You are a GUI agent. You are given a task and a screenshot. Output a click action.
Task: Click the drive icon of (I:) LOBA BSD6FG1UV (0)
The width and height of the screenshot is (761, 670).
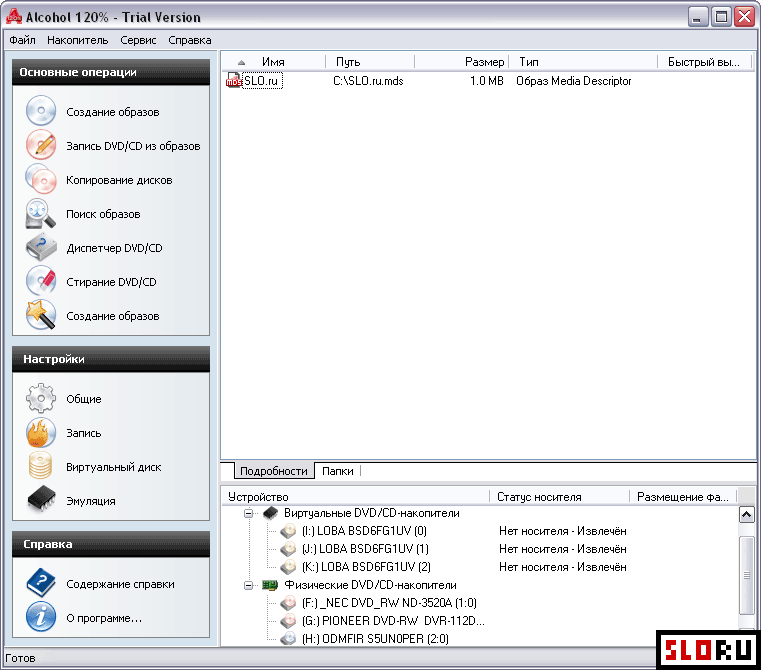(288, 531)
